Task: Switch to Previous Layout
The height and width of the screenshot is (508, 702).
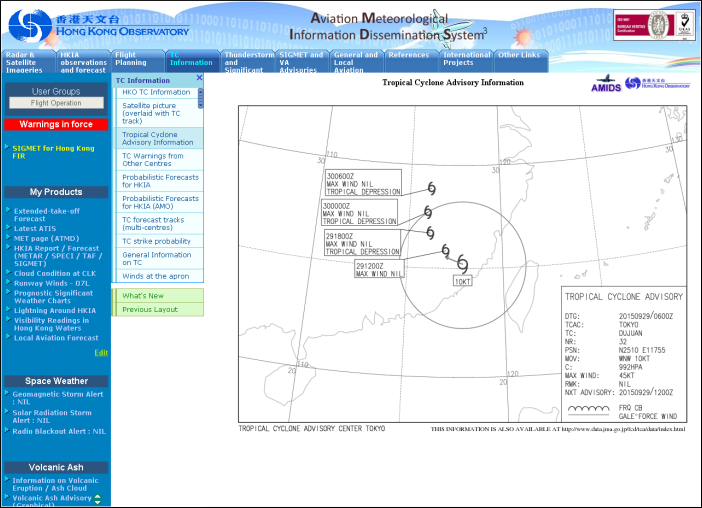Action: [x=158, y=309]
